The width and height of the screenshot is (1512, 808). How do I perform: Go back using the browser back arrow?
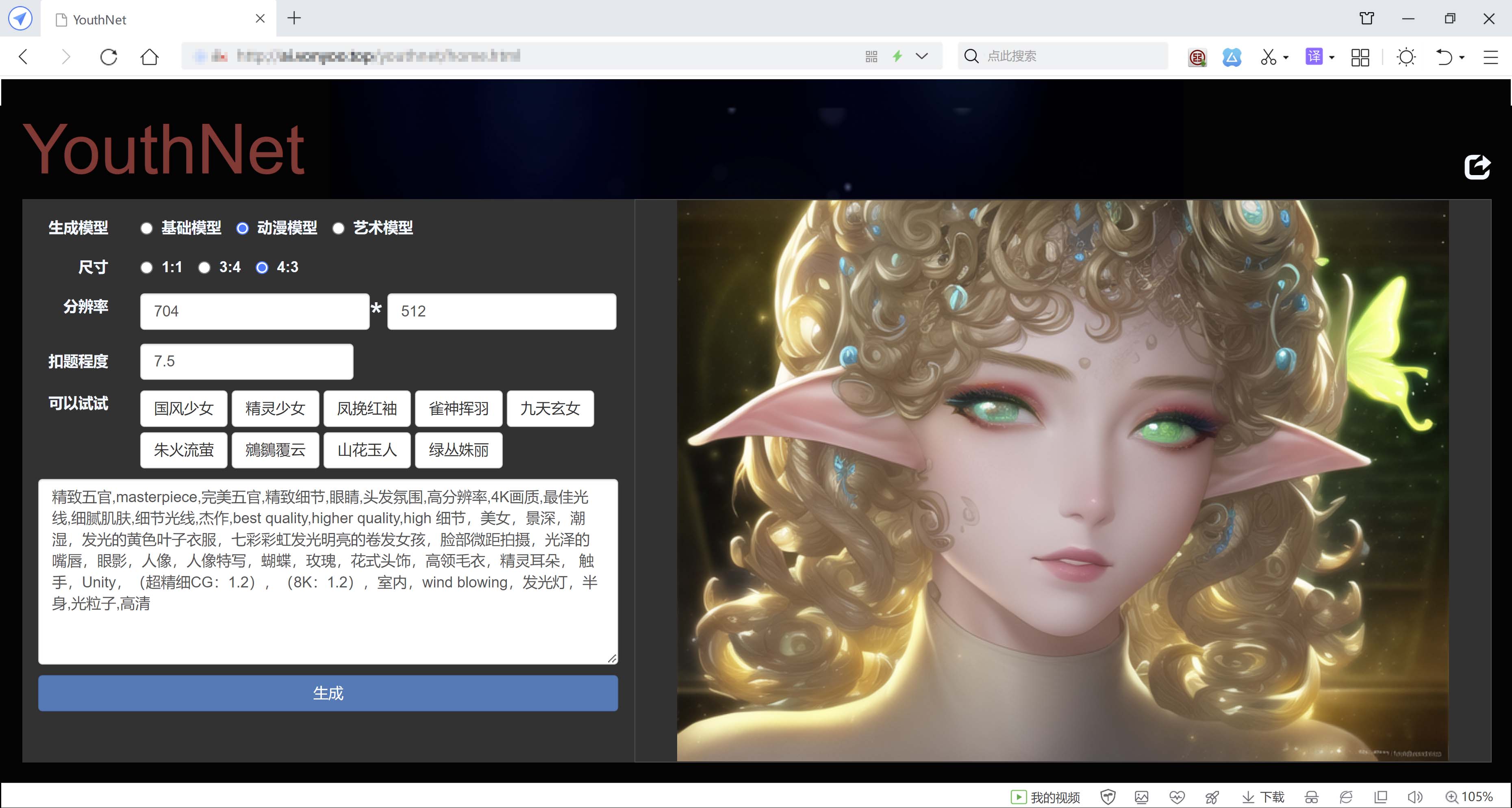point(24,56)
